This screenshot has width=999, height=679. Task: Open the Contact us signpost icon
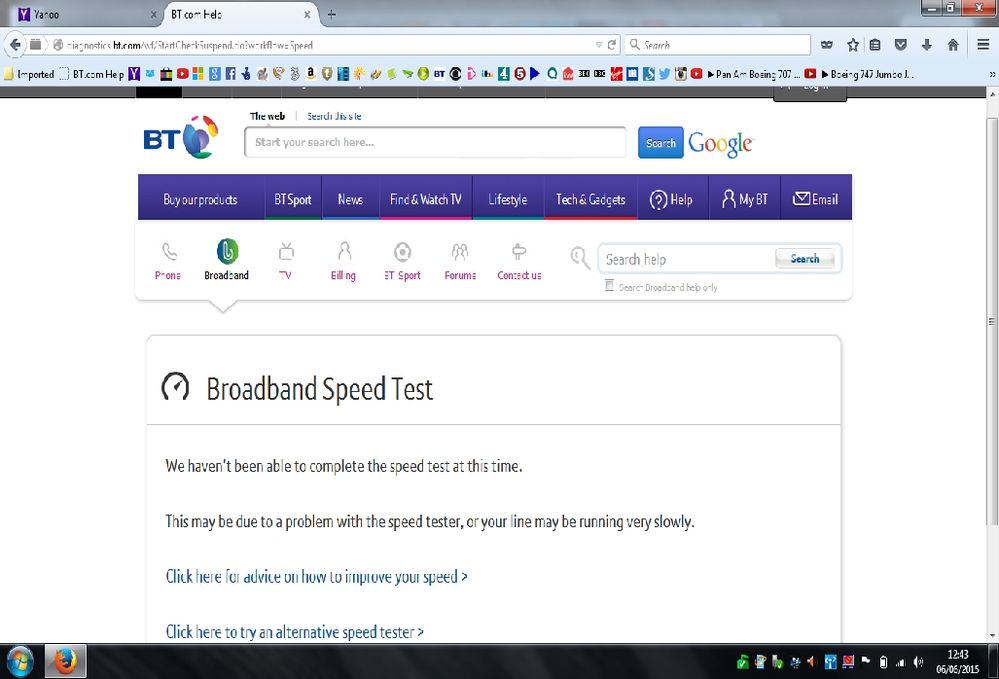[519, 252]
